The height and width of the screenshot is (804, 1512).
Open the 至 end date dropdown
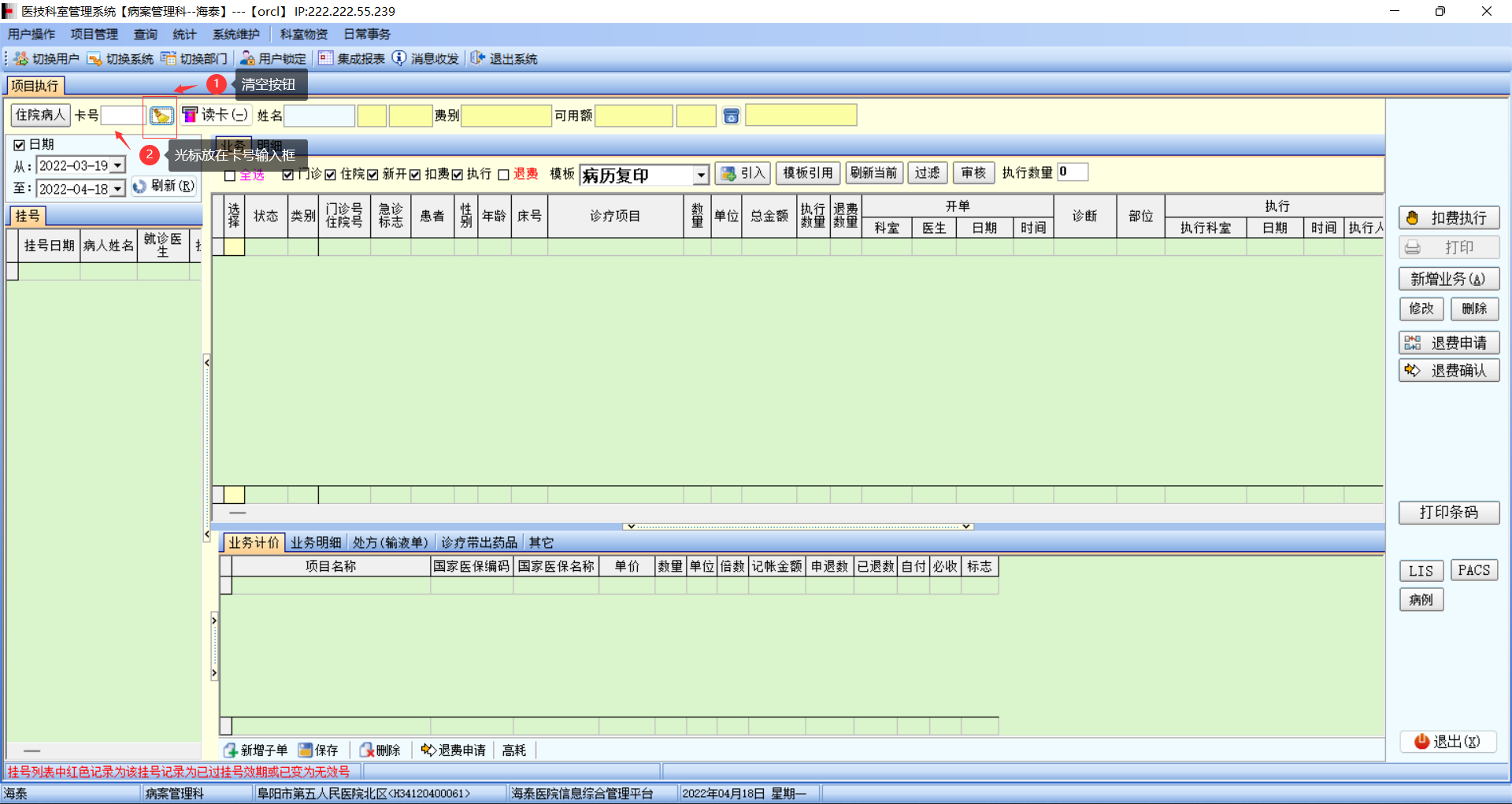coord(117,189)
